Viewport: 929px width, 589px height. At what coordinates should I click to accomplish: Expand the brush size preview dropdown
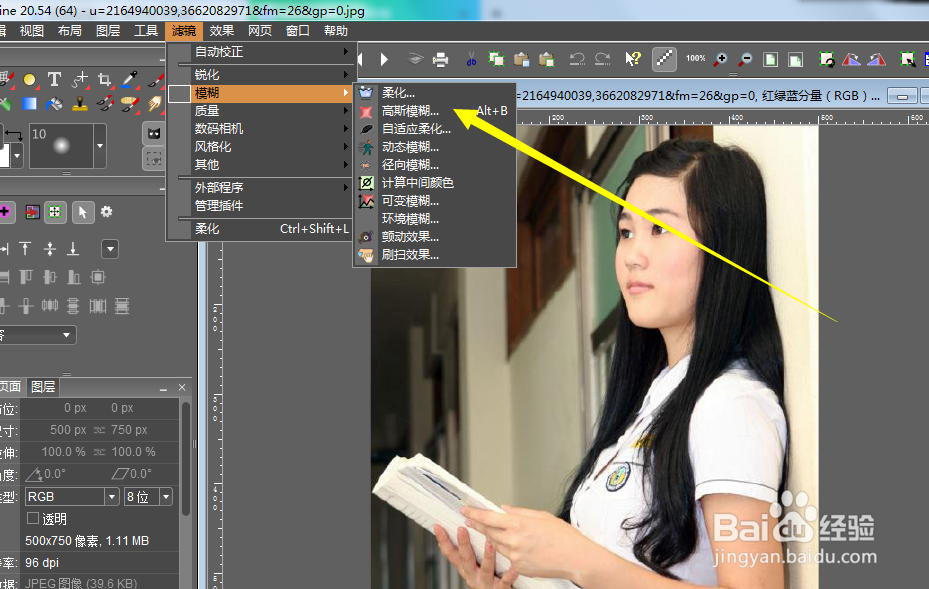pyautogui.click(x=100, y=145)
